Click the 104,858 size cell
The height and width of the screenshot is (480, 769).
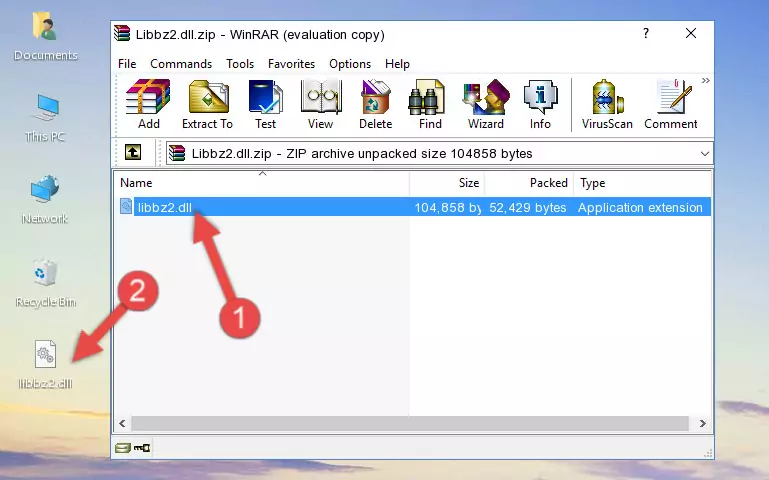click(x=448, y=207)
